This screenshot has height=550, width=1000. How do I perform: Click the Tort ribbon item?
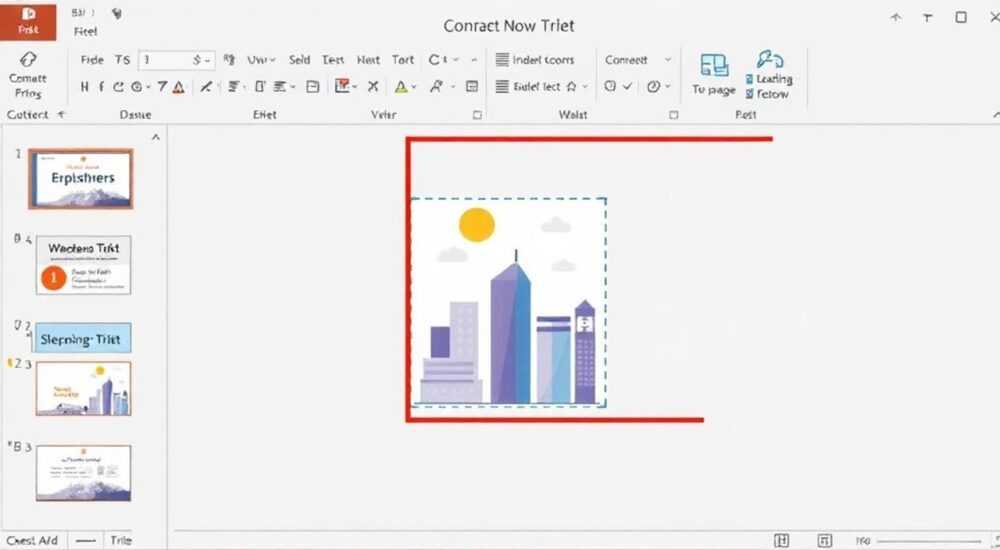[x=403, y=59]
